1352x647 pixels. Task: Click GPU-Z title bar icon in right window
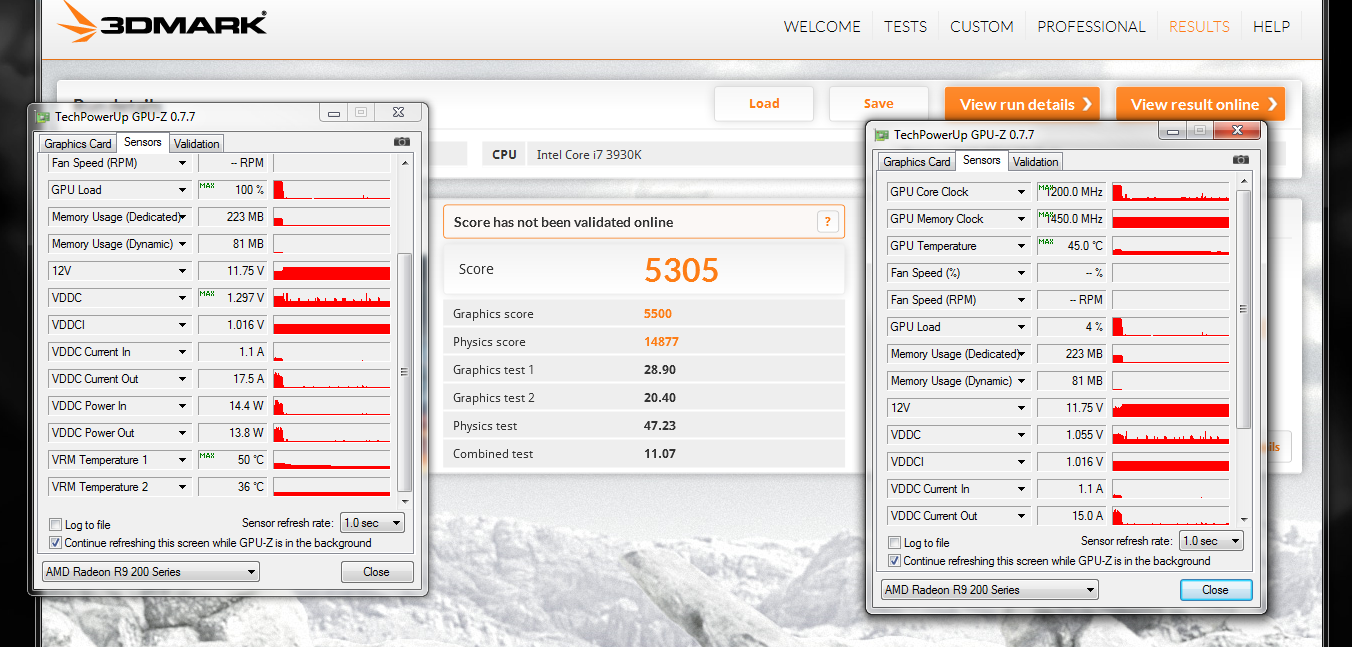[882, 134]
